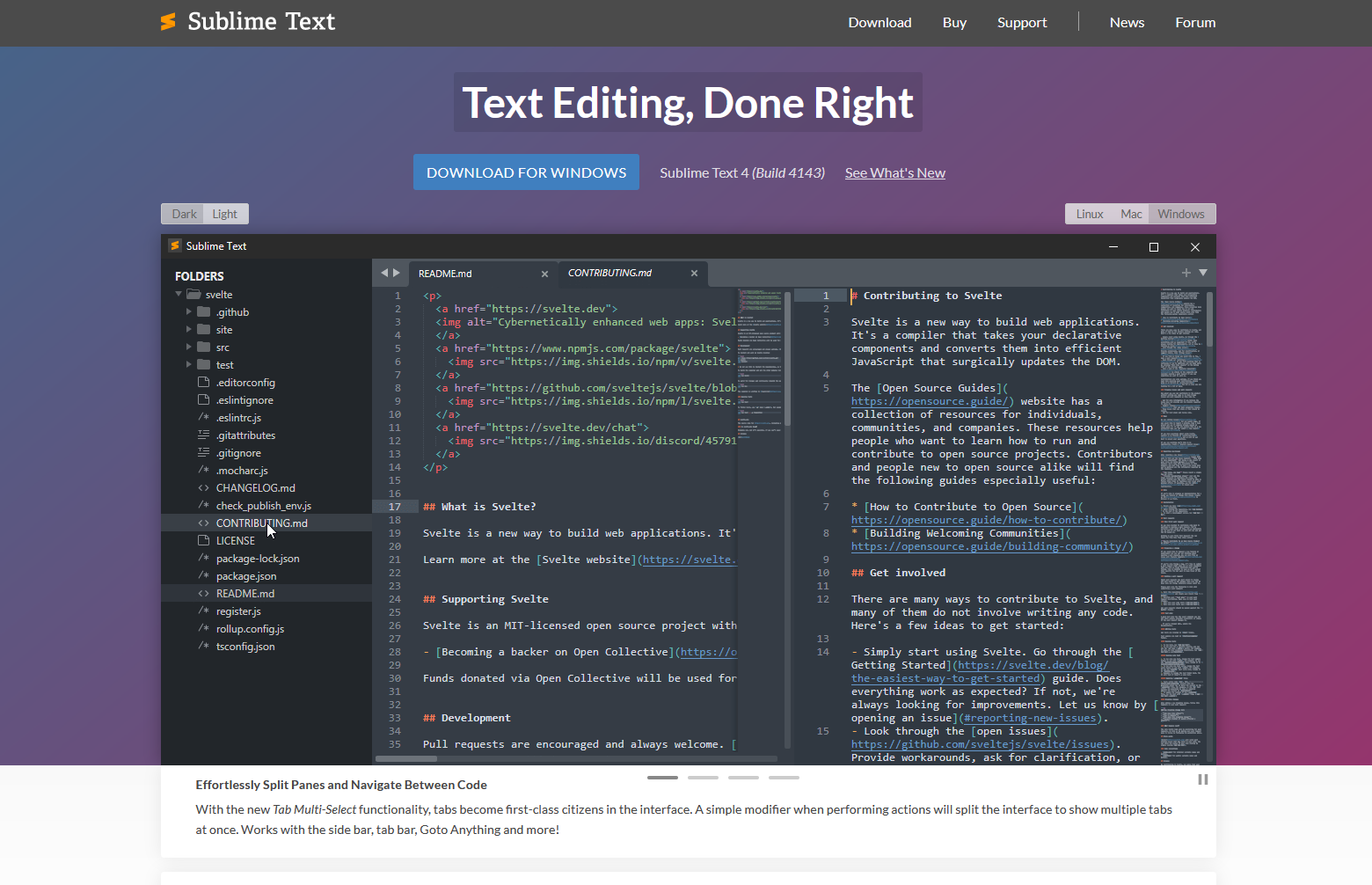Select the Linux platform option
This screenshot has height=885, width=1372.
click(x=1090, y=214)
